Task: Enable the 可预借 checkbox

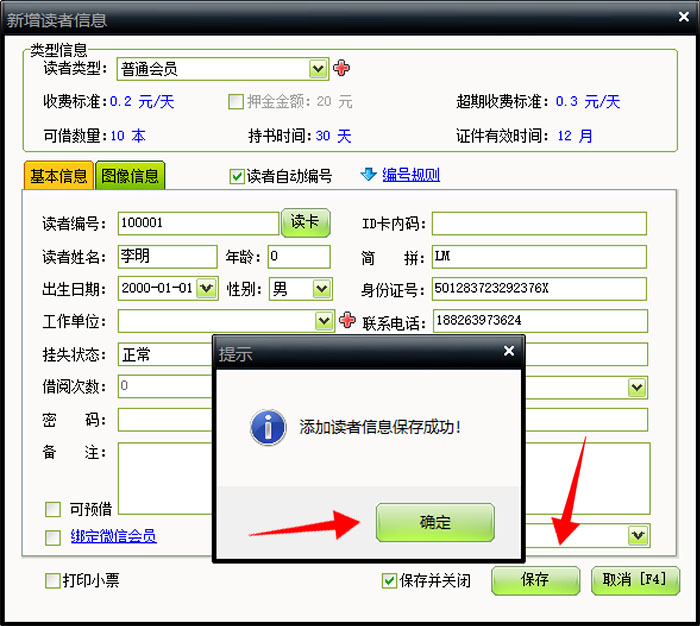Action: pos(53,509)
